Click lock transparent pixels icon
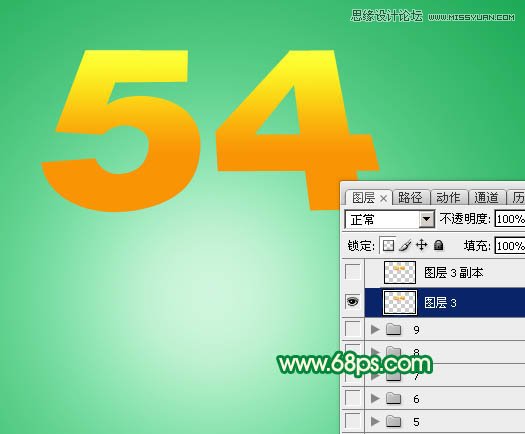 pyautogui.click(x=388, y=245)
